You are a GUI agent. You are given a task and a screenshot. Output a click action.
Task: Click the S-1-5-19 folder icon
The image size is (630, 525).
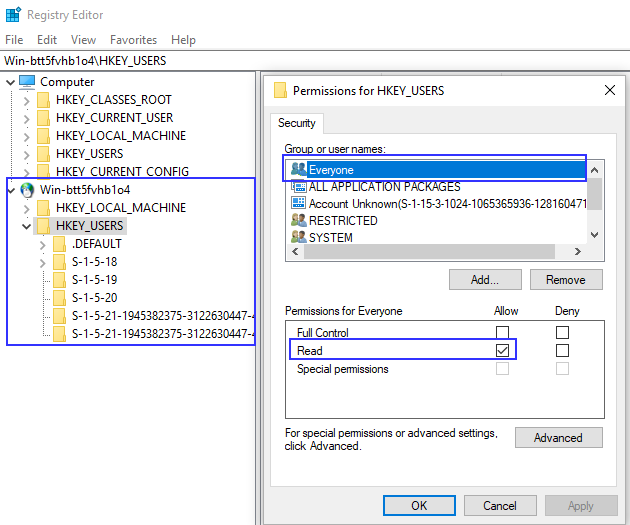tap(59, 280)
